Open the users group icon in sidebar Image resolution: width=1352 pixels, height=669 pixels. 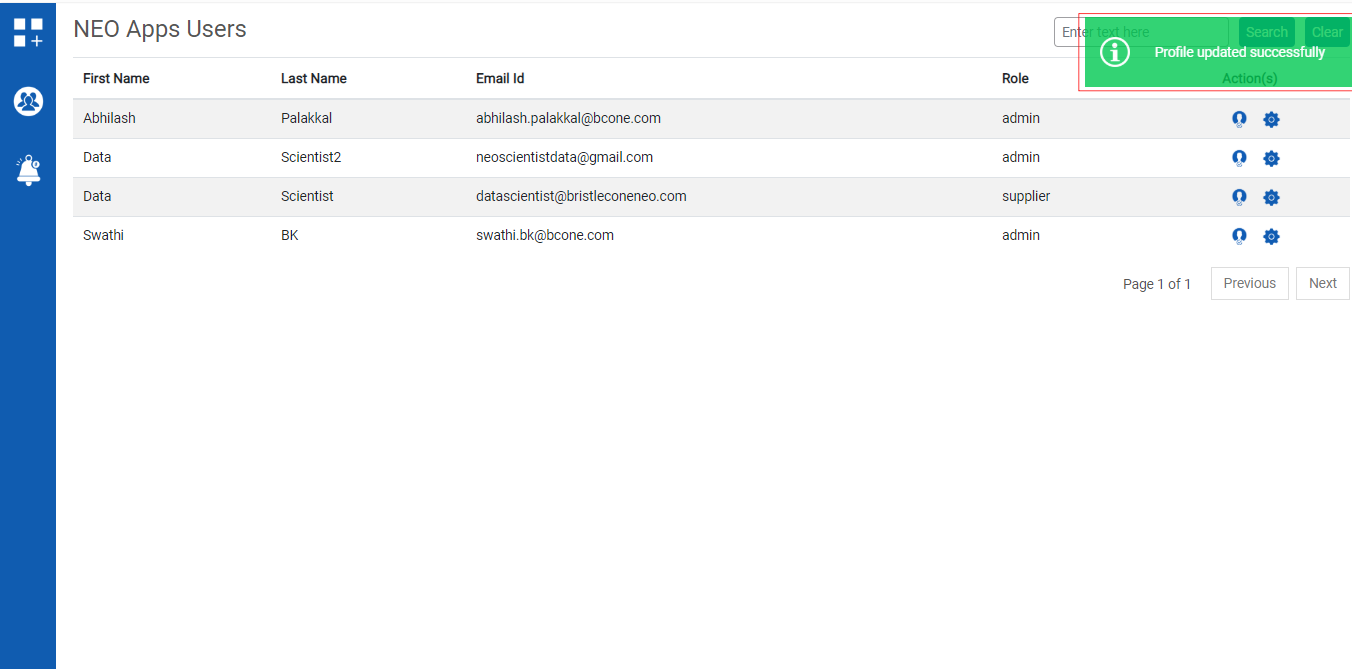click(28, 101)
